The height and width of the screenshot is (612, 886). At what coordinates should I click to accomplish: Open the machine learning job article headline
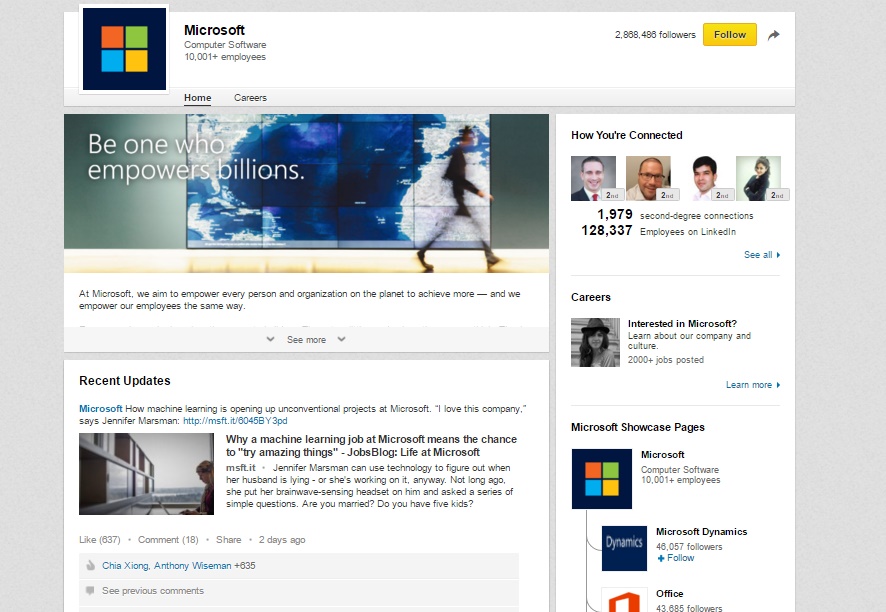pos(371,446)
